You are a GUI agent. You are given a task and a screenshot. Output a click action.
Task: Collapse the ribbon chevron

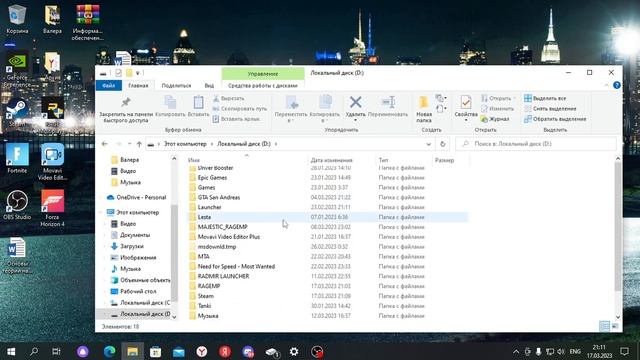[606, 85]
